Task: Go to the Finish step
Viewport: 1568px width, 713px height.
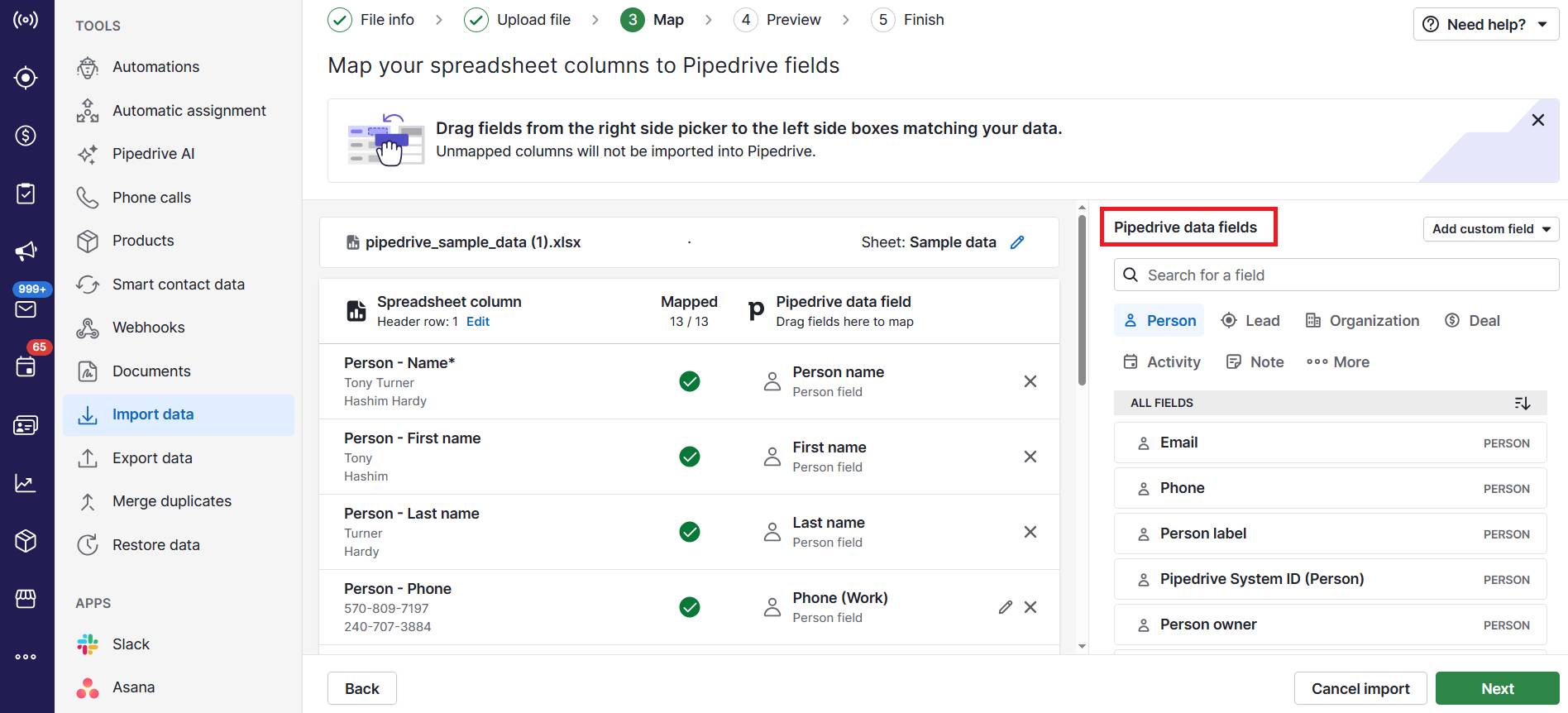Action: click(x=908, y=20)
